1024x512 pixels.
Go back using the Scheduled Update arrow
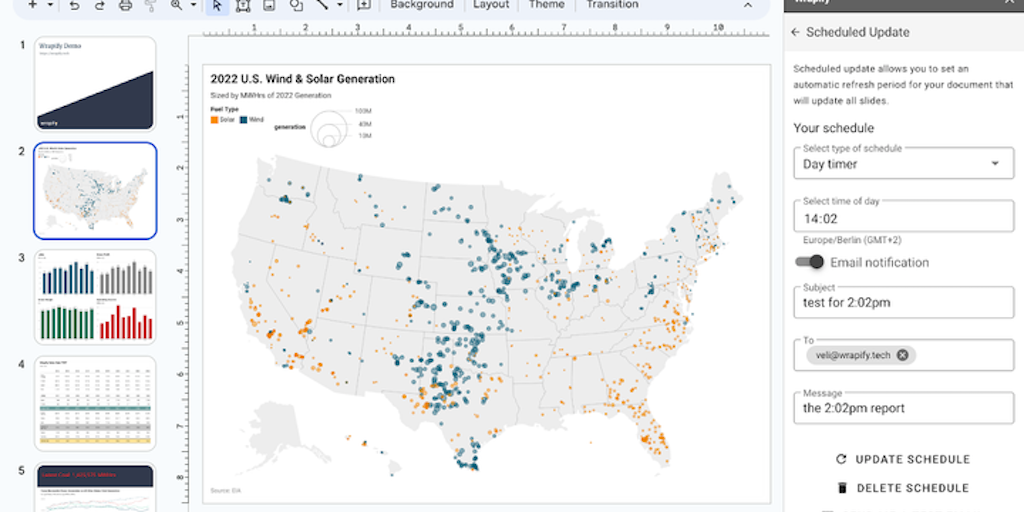click(796, 32)
